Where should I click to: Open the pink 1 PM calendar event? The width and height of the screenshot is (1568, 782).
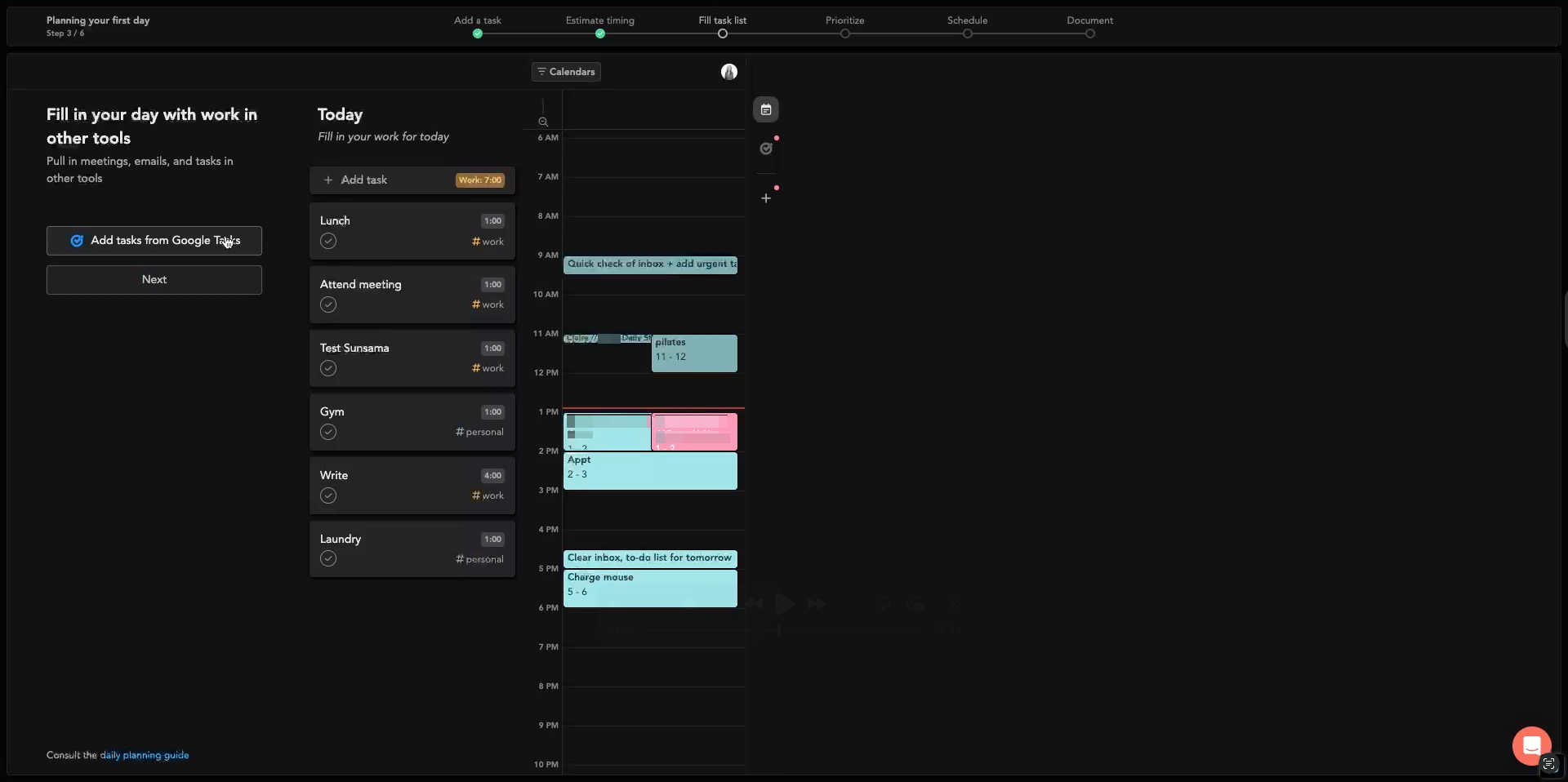coord(694,432)
